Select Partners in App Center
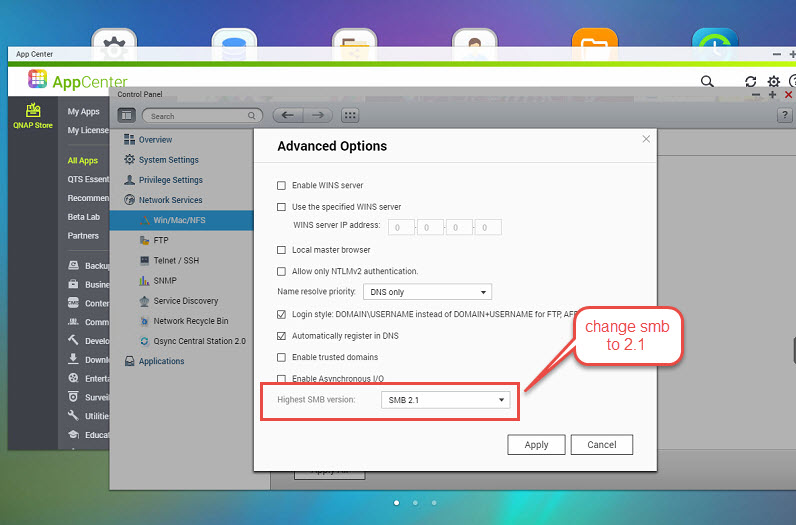The width and height of the screenshot is (796, 525). coord(83,236)
